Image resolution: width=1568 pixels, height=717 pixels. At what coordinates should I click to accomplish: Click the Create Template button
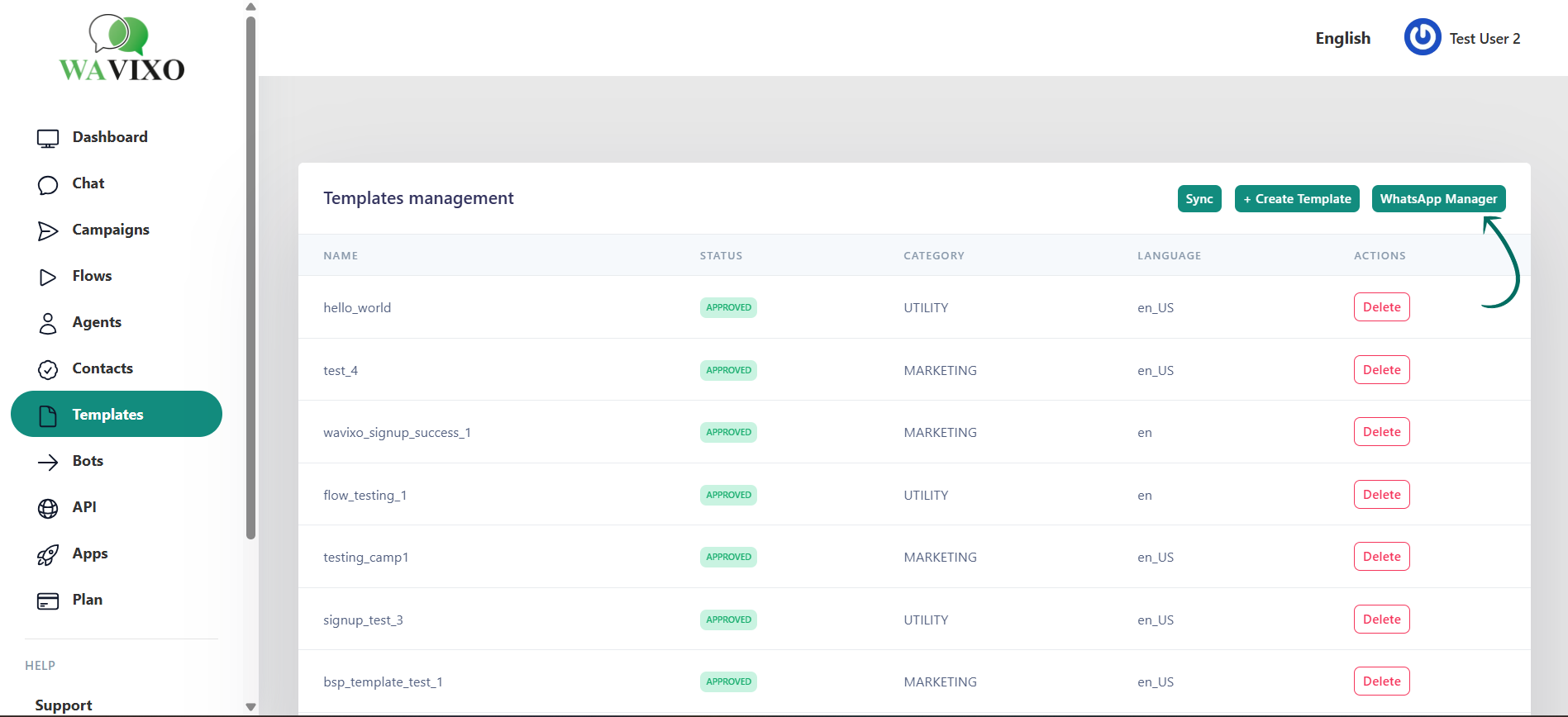pos(1296,199)
